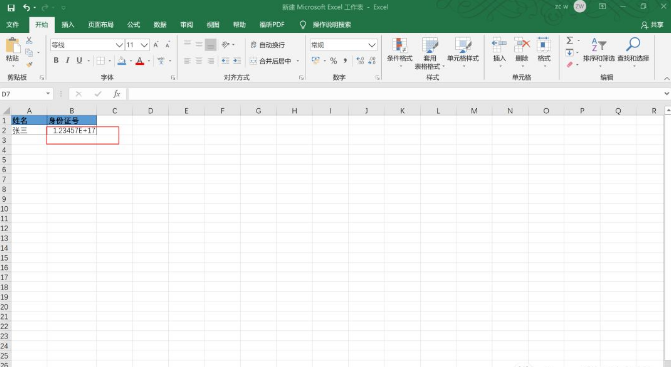Toggle bottom align button
671x367 pixels.
point(211,44)
